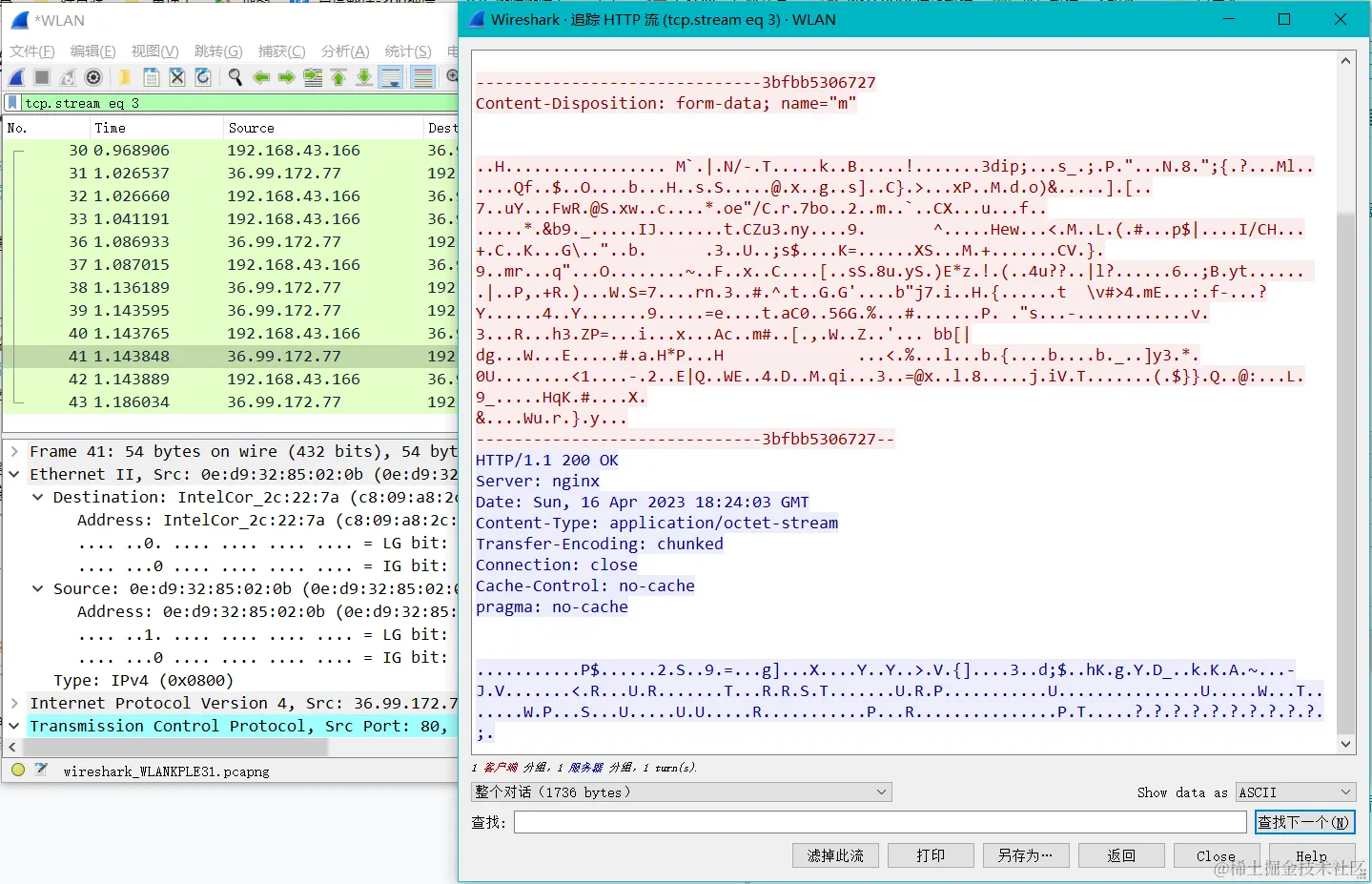Click the Type: IPv4 (0x0800) row
The image size is (1372, 884).
(143, 680)
